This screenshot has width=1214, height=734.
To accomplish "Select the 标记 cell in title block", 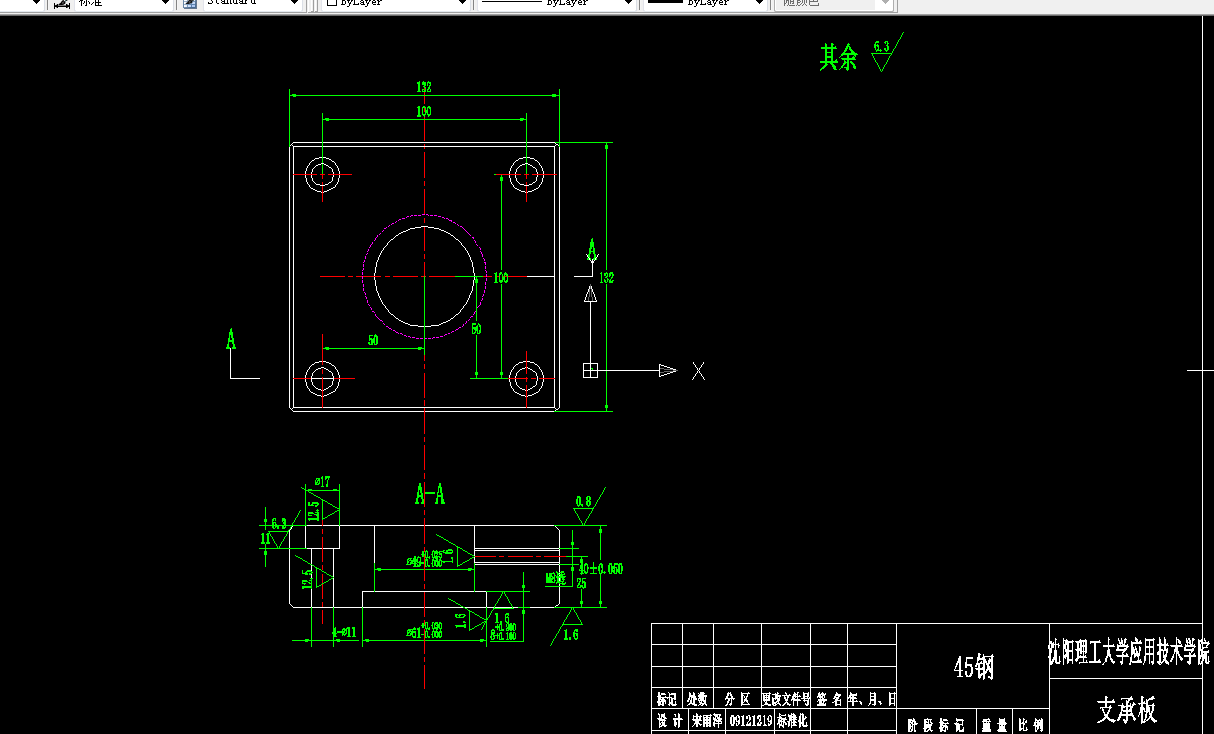I will click(667, 699).
